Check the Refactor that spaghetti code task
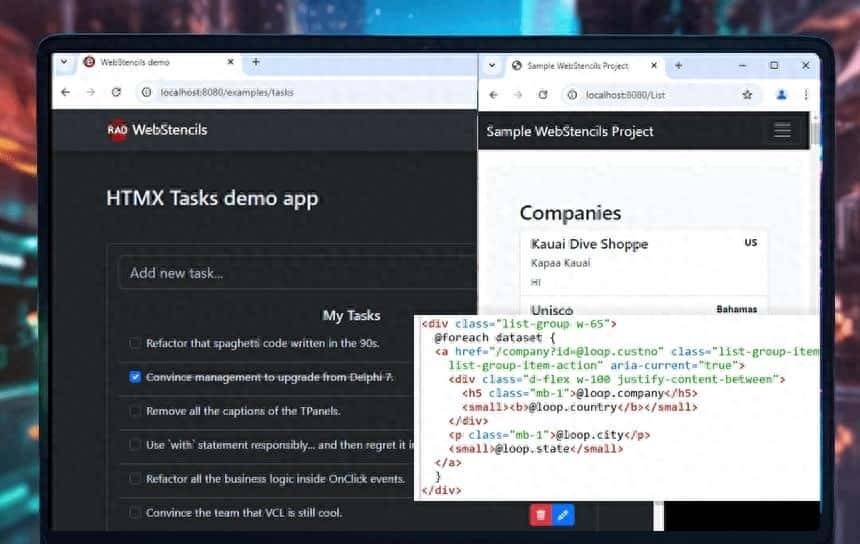 (x=134, y=343)
